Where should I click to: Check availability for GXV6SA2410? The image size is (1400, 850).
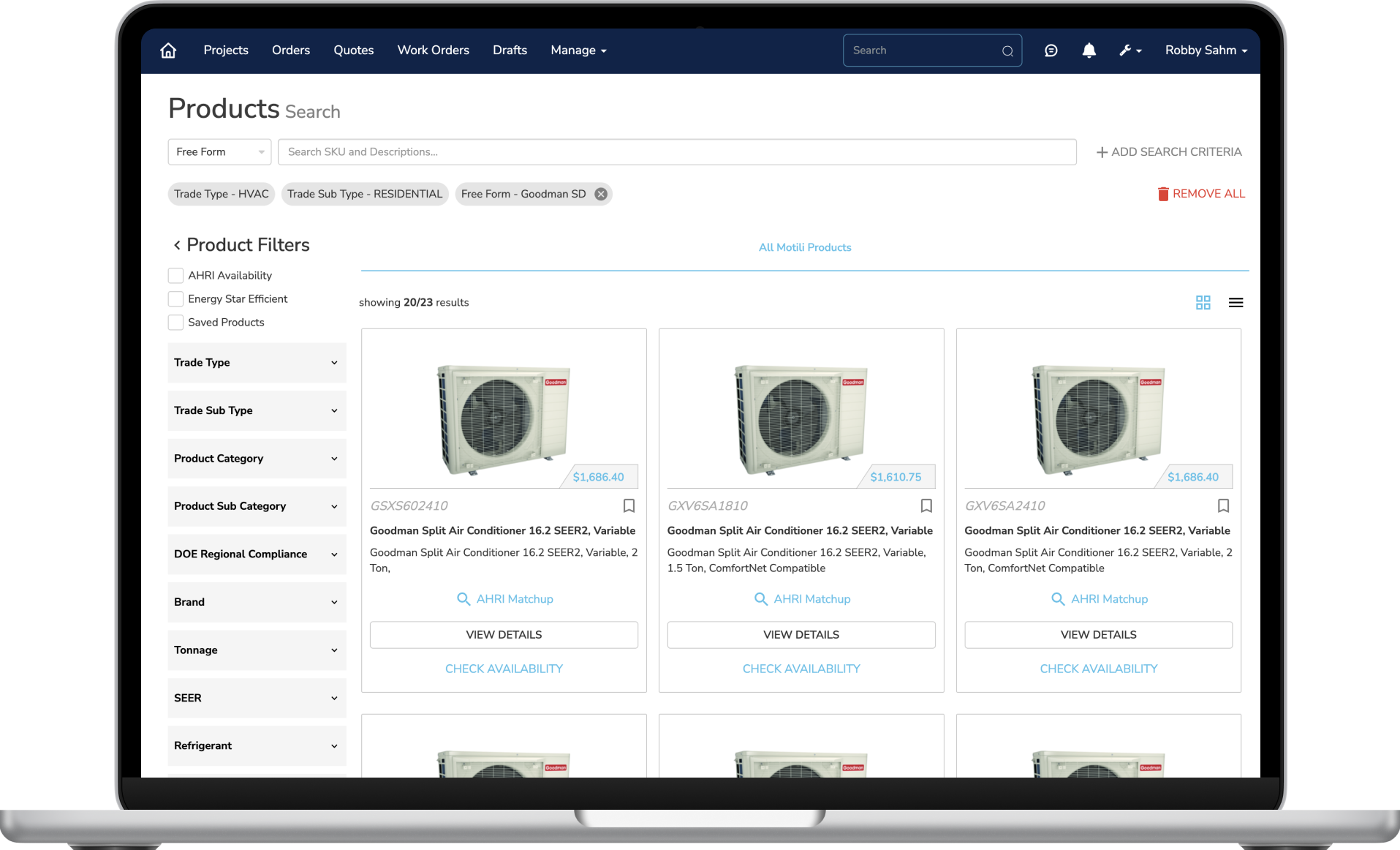pos(1099,669)
